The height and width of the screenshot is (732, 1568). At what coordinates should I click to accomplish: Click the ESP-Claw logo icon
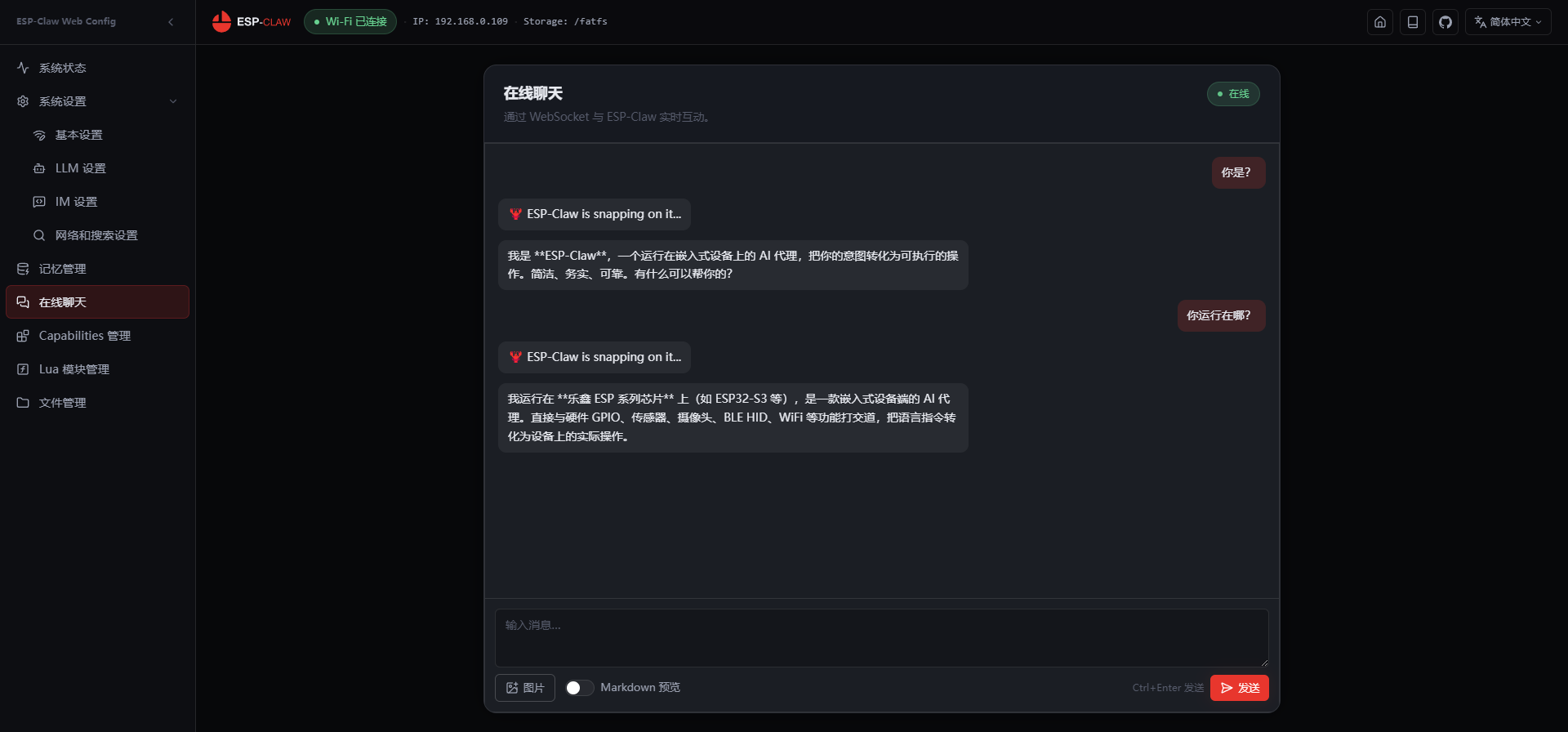point(221,21)
